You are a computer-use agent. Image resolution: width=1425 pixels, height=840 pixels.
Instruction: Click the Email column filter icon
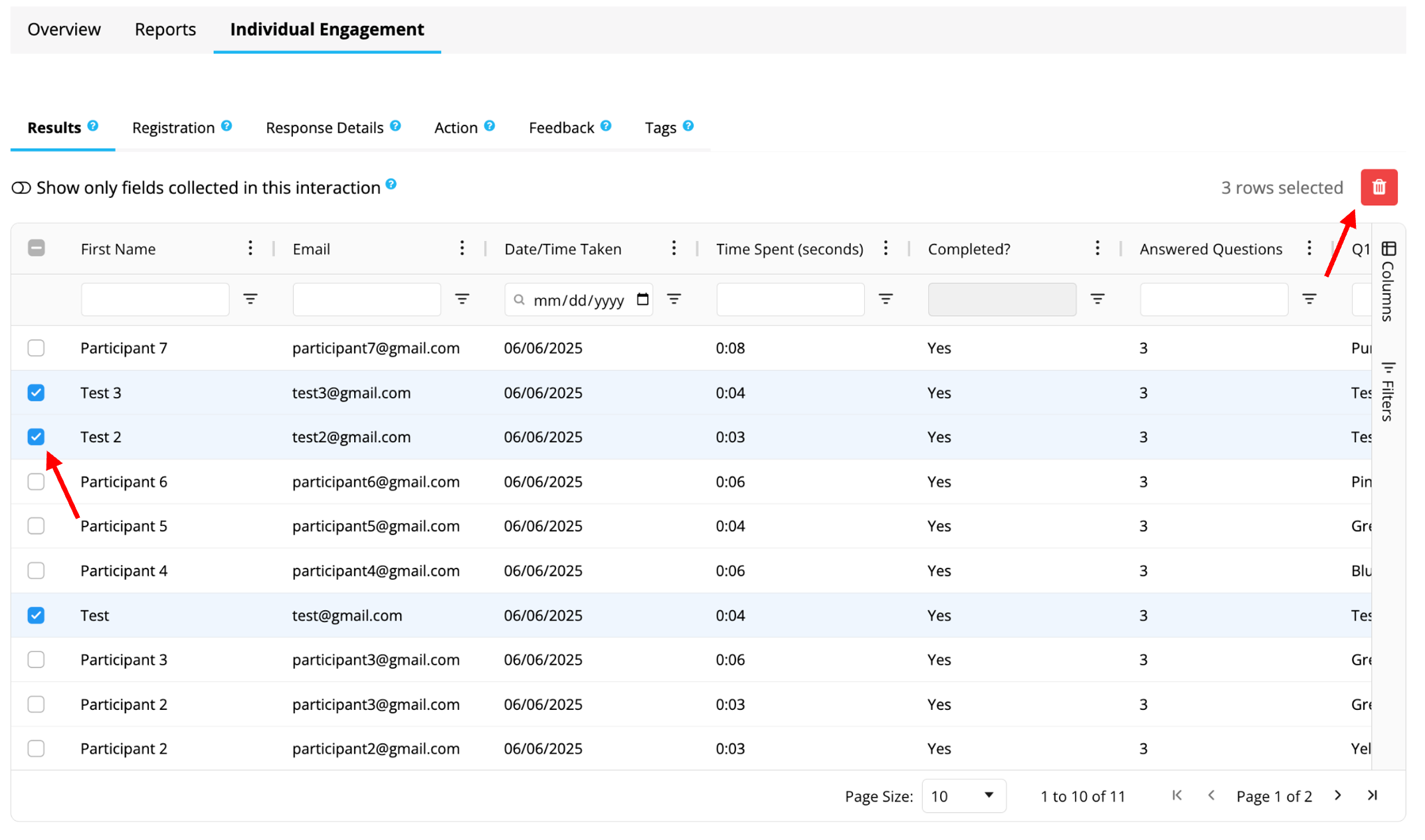coord(462,299)
